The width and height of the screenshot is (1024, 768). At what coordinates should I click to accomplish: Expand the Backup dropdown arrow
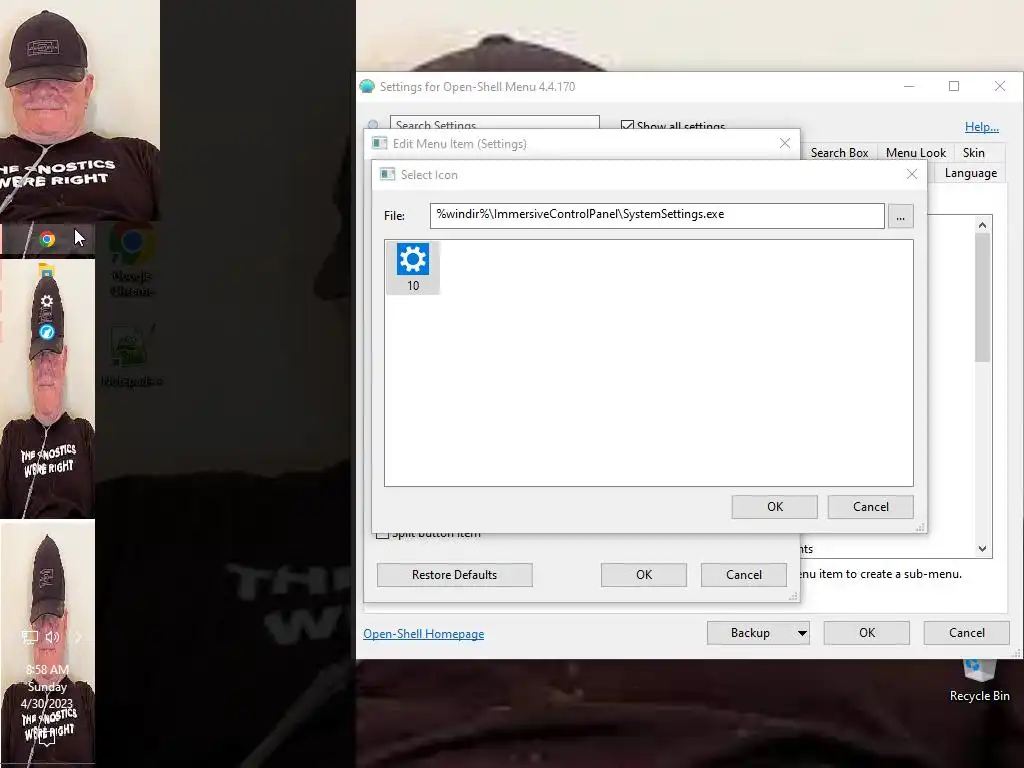click(x=802, y=633)
